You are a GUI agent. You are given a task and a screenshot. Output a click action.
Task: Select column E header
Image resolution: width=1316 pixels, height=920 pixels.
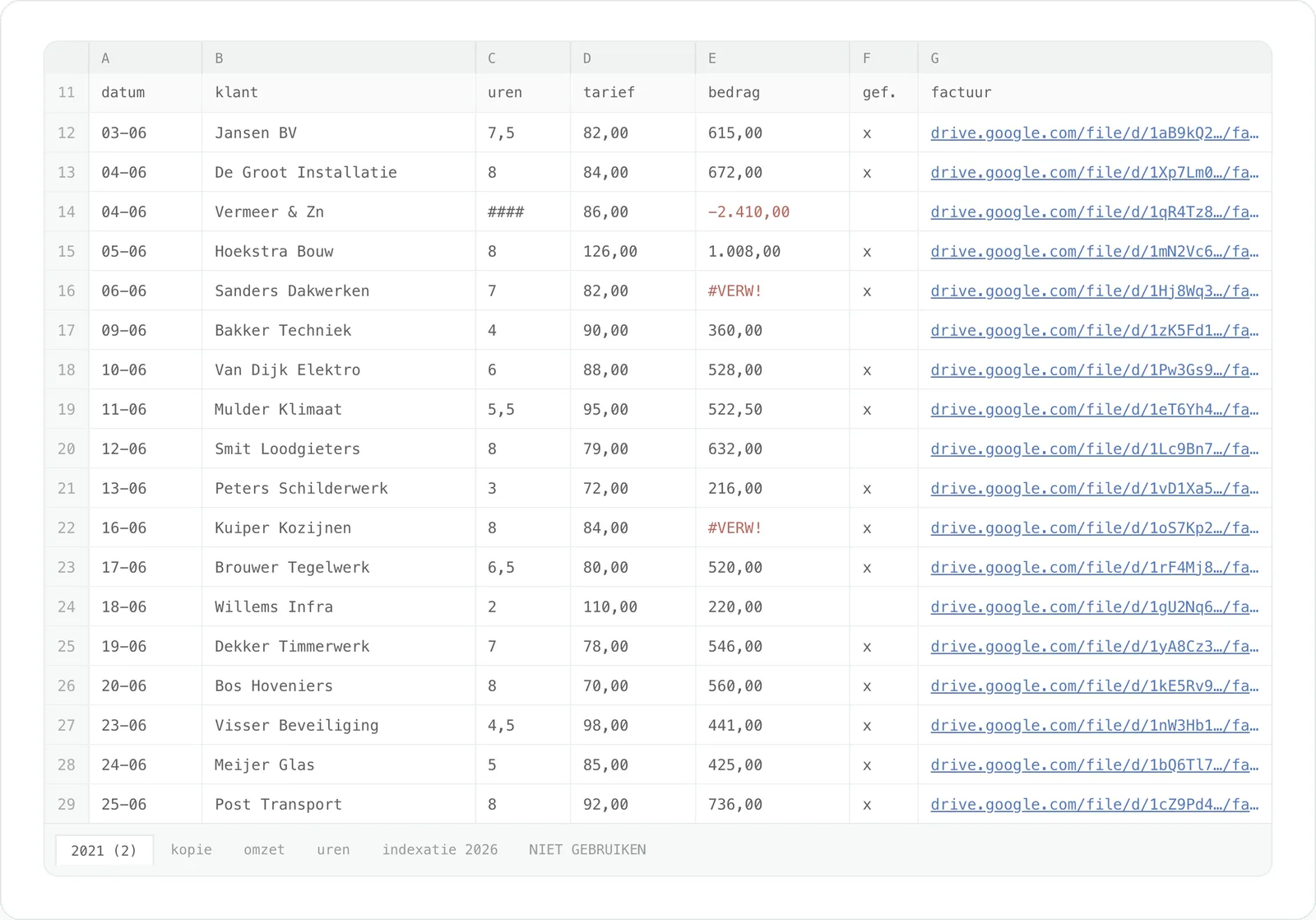(772, 58)
